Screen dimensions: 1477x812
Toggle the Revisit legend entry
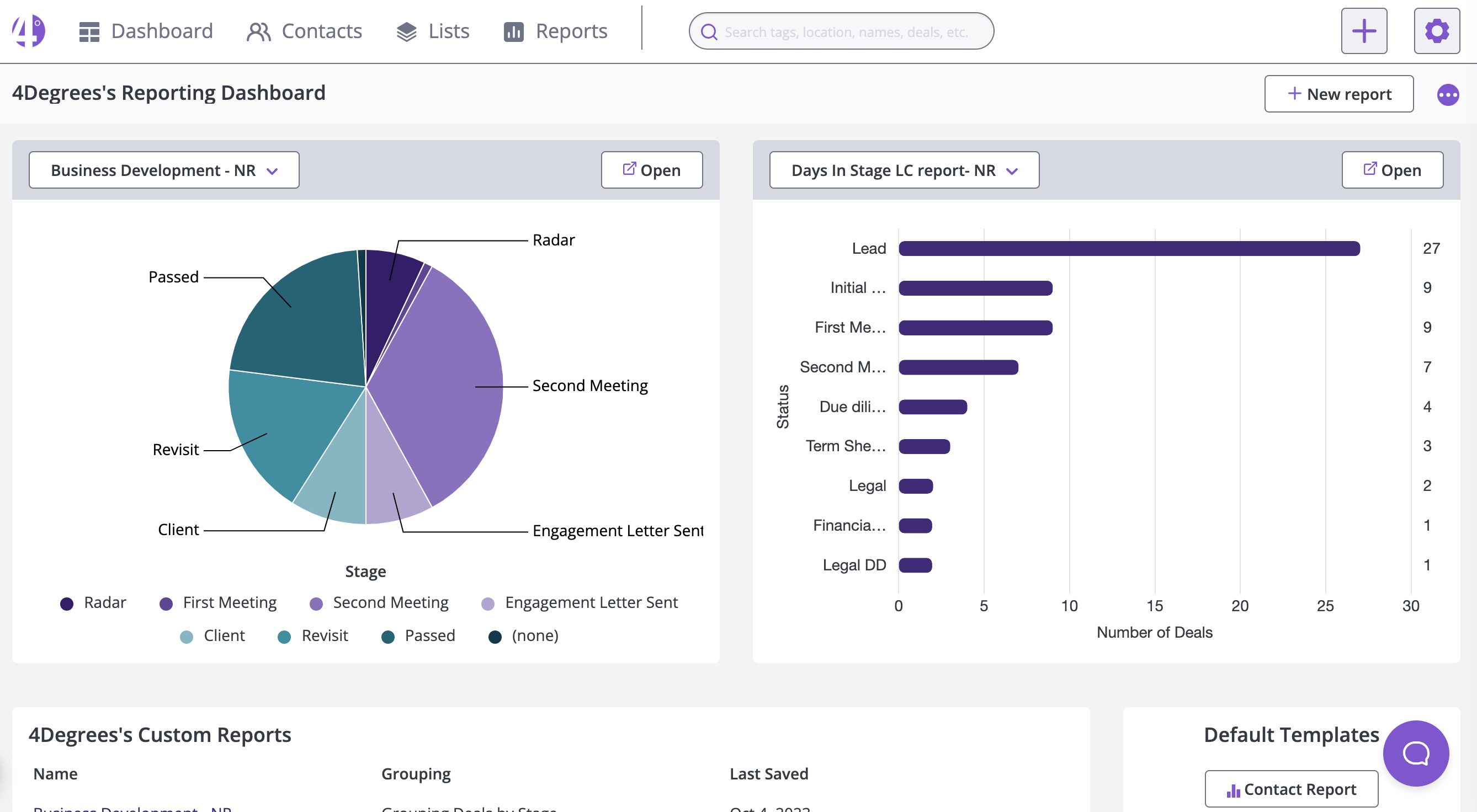(312, 635)
